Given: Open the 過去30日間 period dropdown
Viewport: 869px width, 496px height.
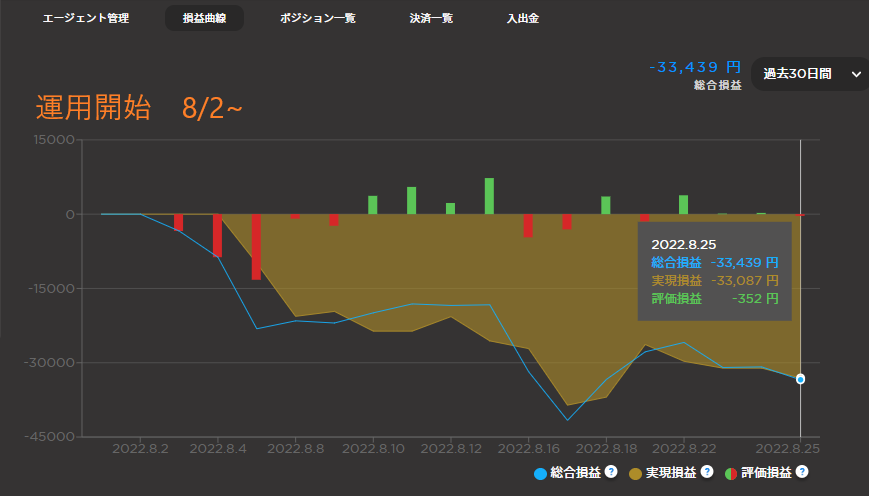Looking at the screenshot, I should tap(810, 74).
